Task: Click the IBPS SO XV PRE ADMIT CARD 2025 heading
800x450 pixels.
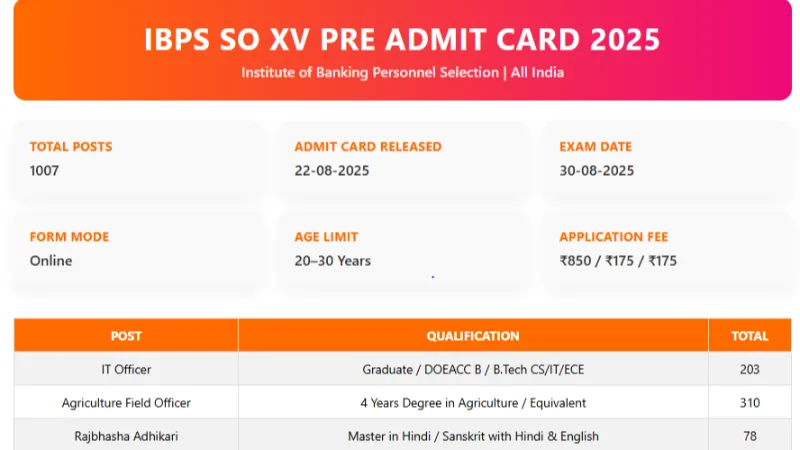Action: pos(402,39)
